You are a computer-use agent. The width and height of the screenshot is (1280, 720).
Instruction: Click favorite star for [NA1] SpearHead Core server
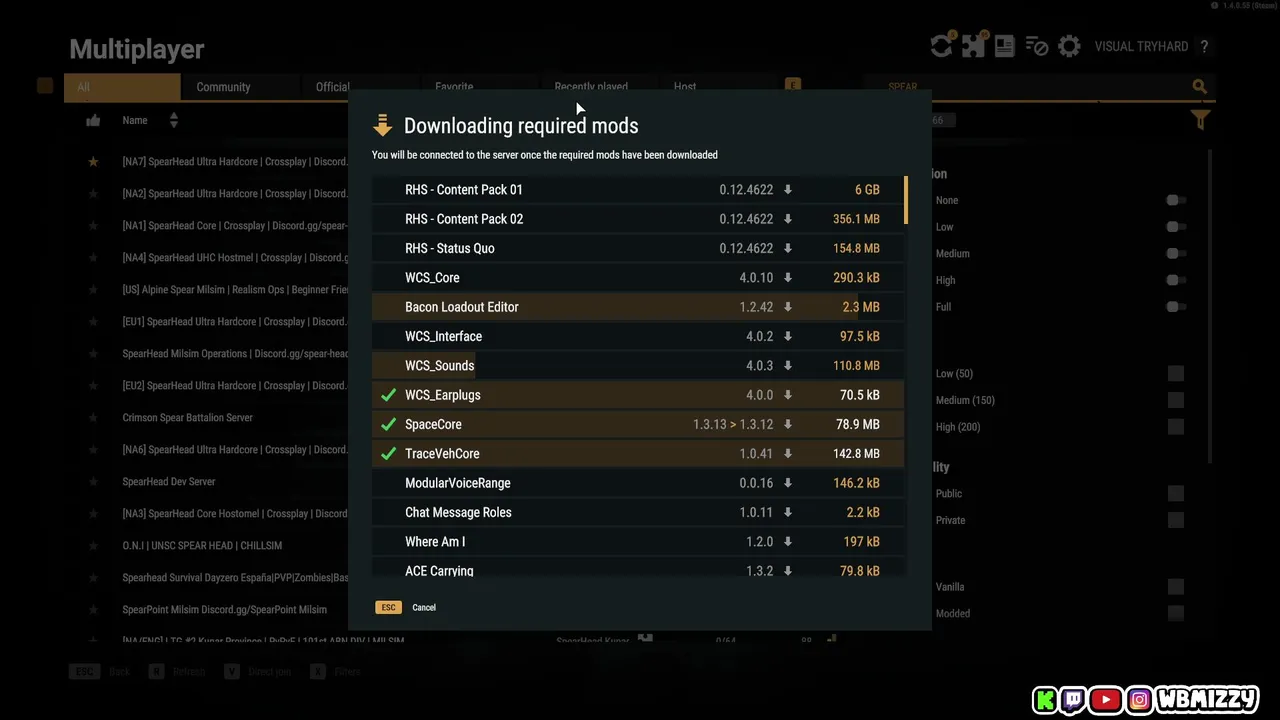(93, 226)
